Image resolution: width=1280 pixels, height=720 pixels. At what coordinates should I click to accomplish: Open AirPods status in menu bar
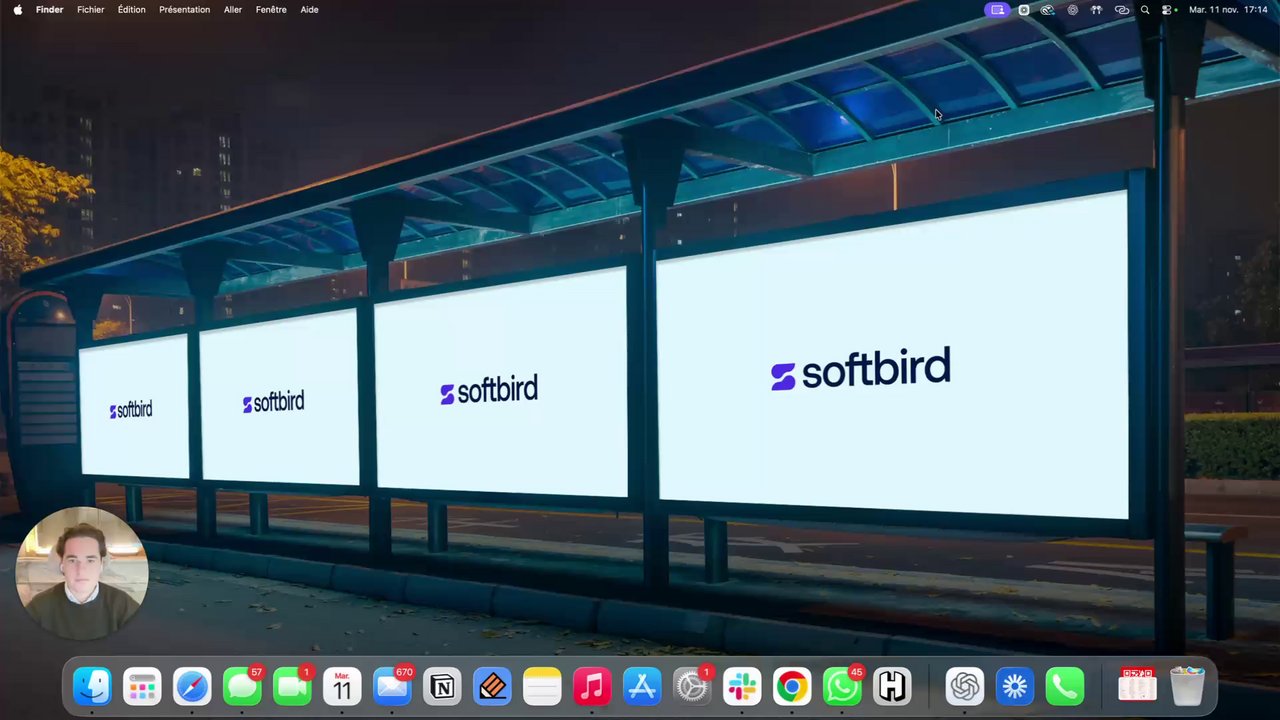click(1097, 9)
